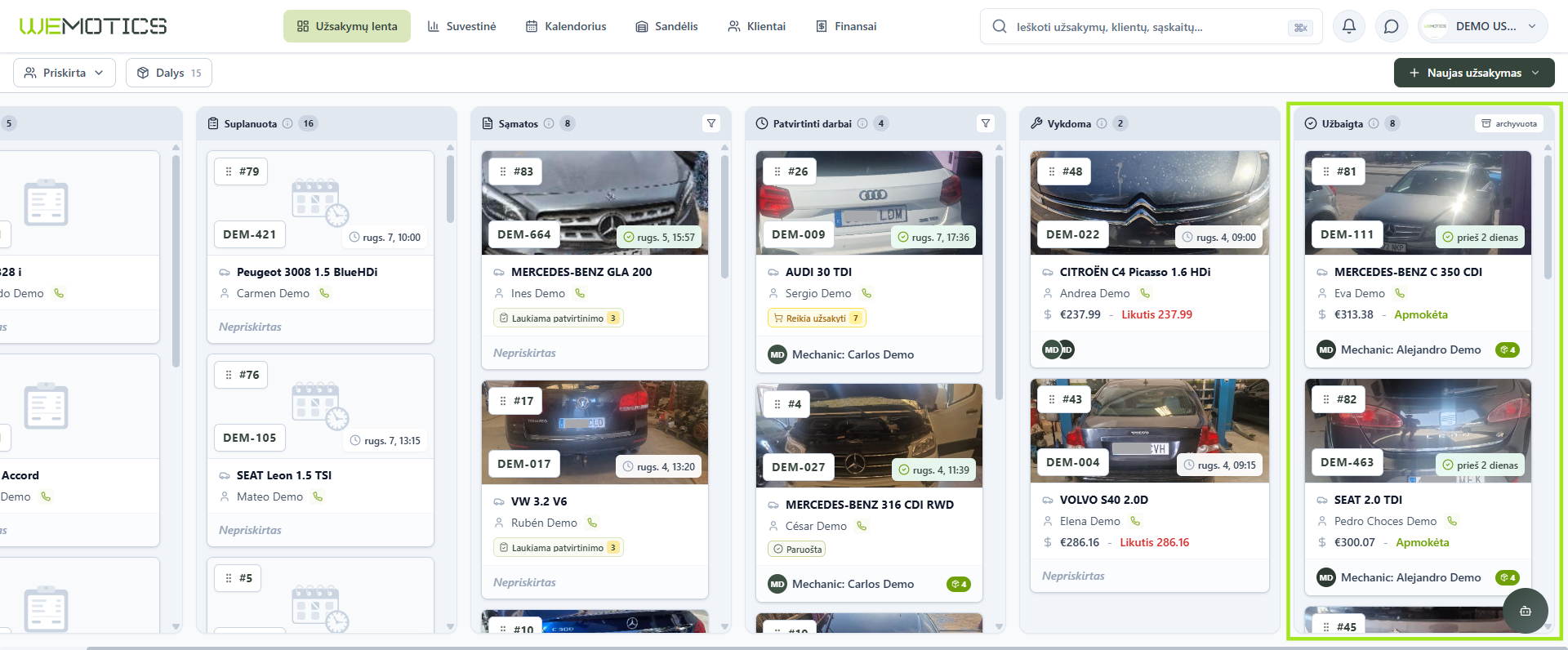The image size is (1568, 650).
Task: Click the search magnifier icon
Action: click(1000, 27)
